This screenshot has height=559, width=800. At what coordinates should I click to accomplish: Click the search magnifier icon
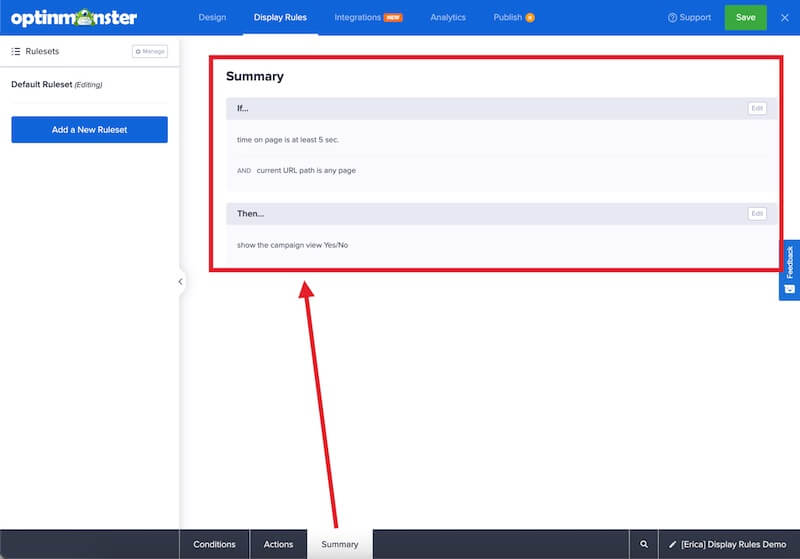[x=643, y=544]
